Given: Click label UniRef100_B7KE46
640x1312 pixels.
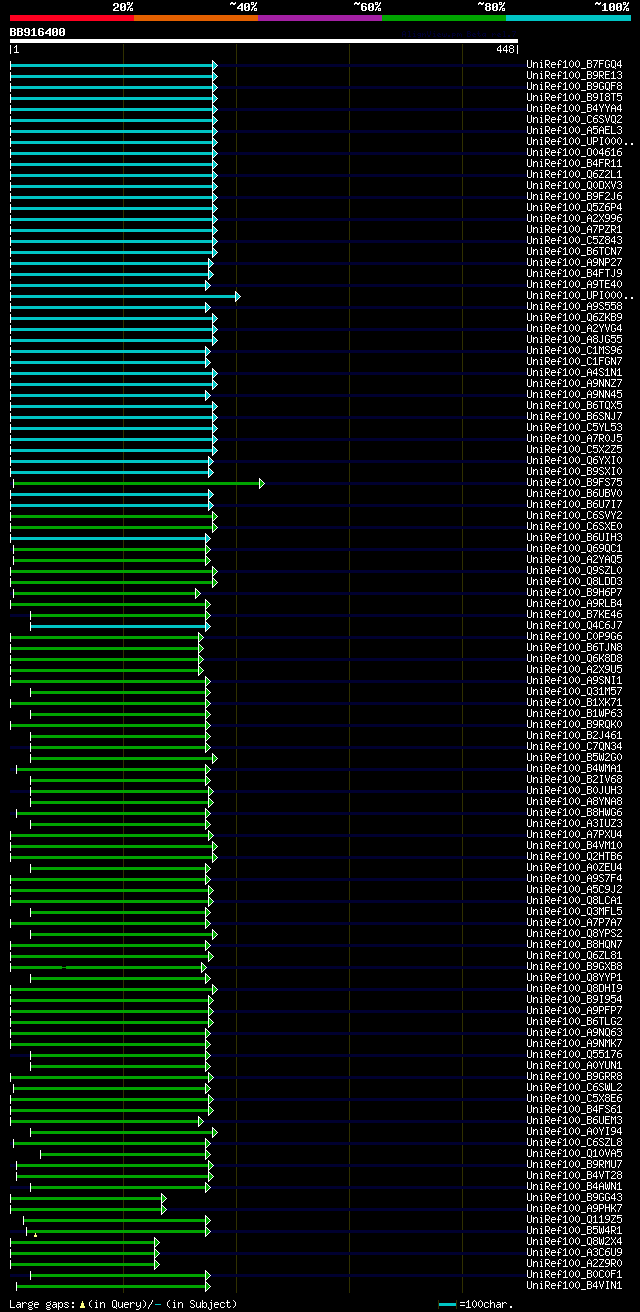Looking at the screenshot, I should (x=574, y=615).
